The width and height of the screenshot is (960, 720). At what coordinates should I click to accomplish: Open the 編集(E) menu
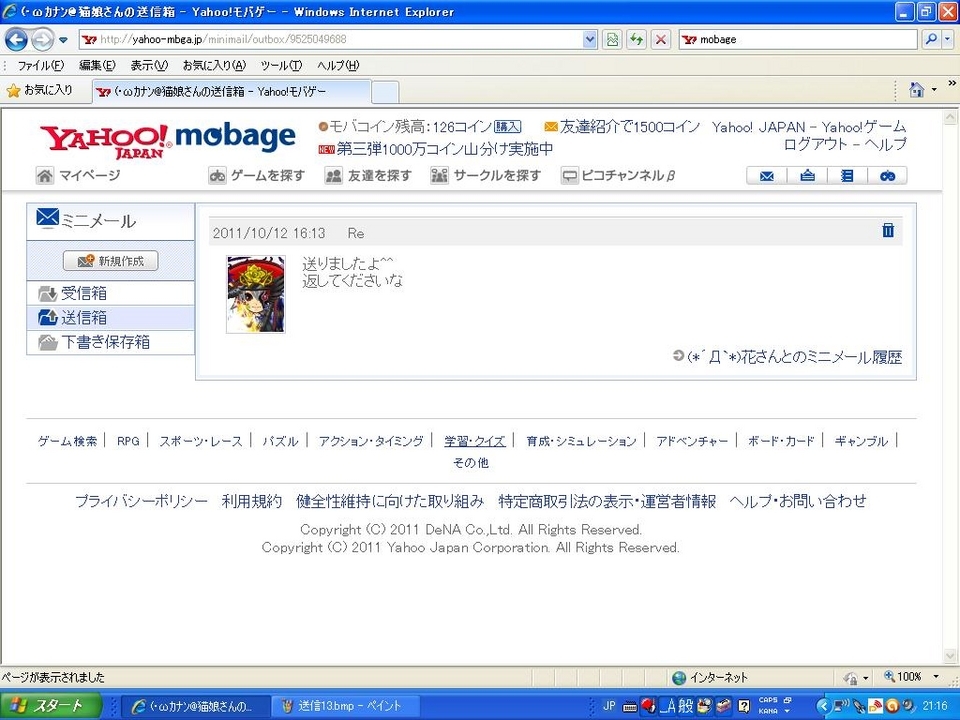point(97,65)
